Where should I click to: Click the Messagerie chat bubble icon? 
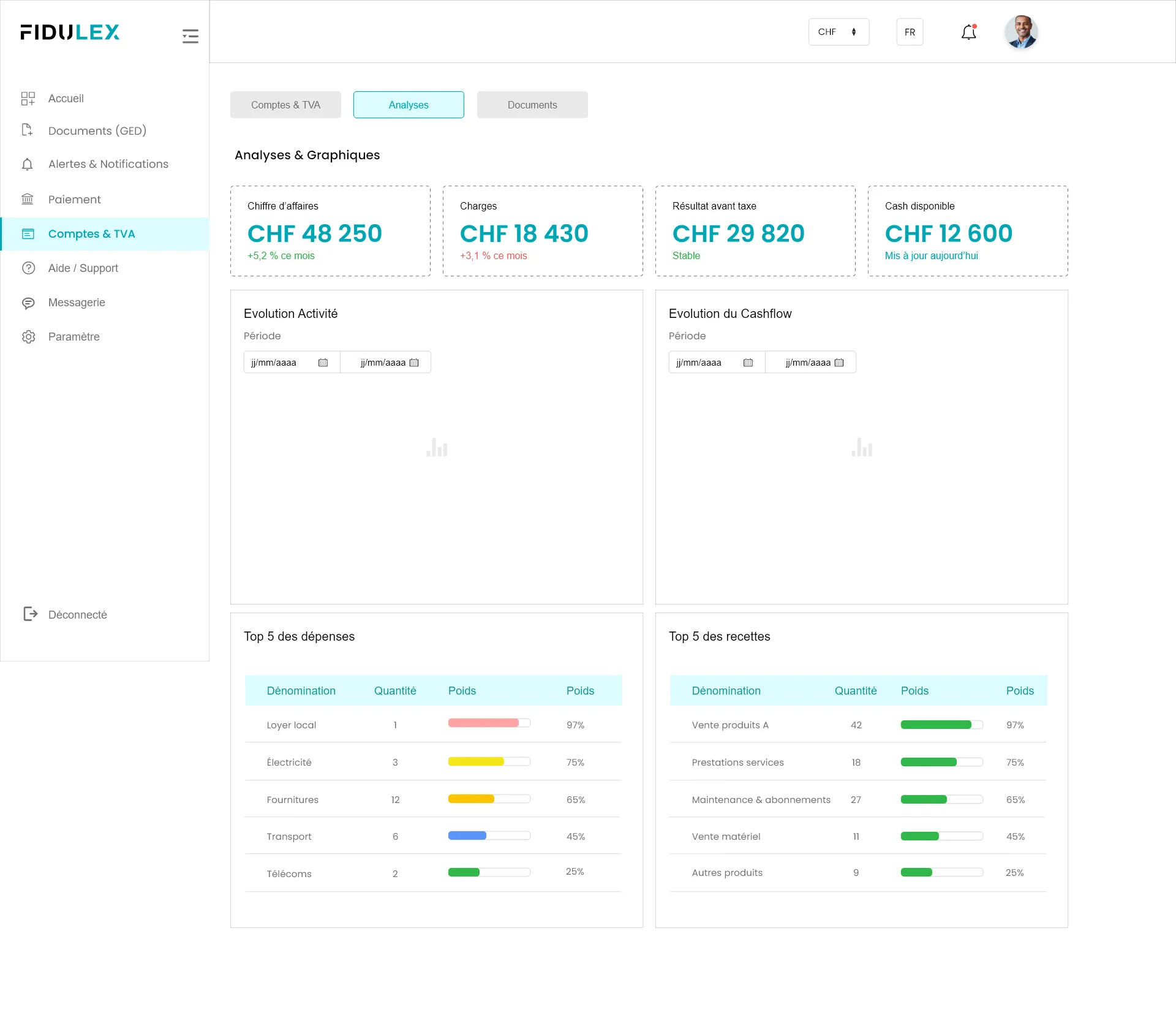pos(28,303)
